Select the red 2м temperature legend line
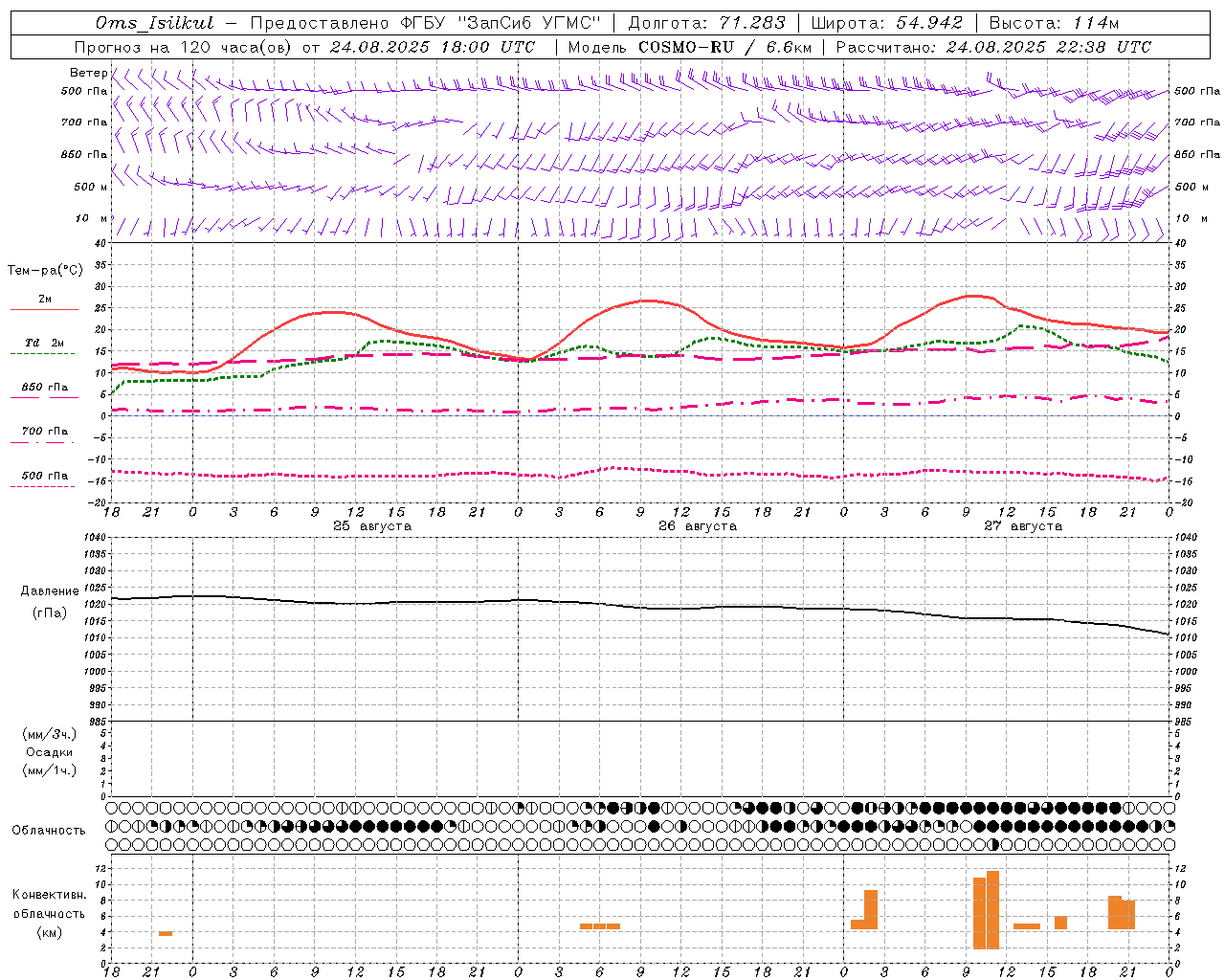Image resolution: width=1225 pixels, height=980 pixels. point(44,309)
